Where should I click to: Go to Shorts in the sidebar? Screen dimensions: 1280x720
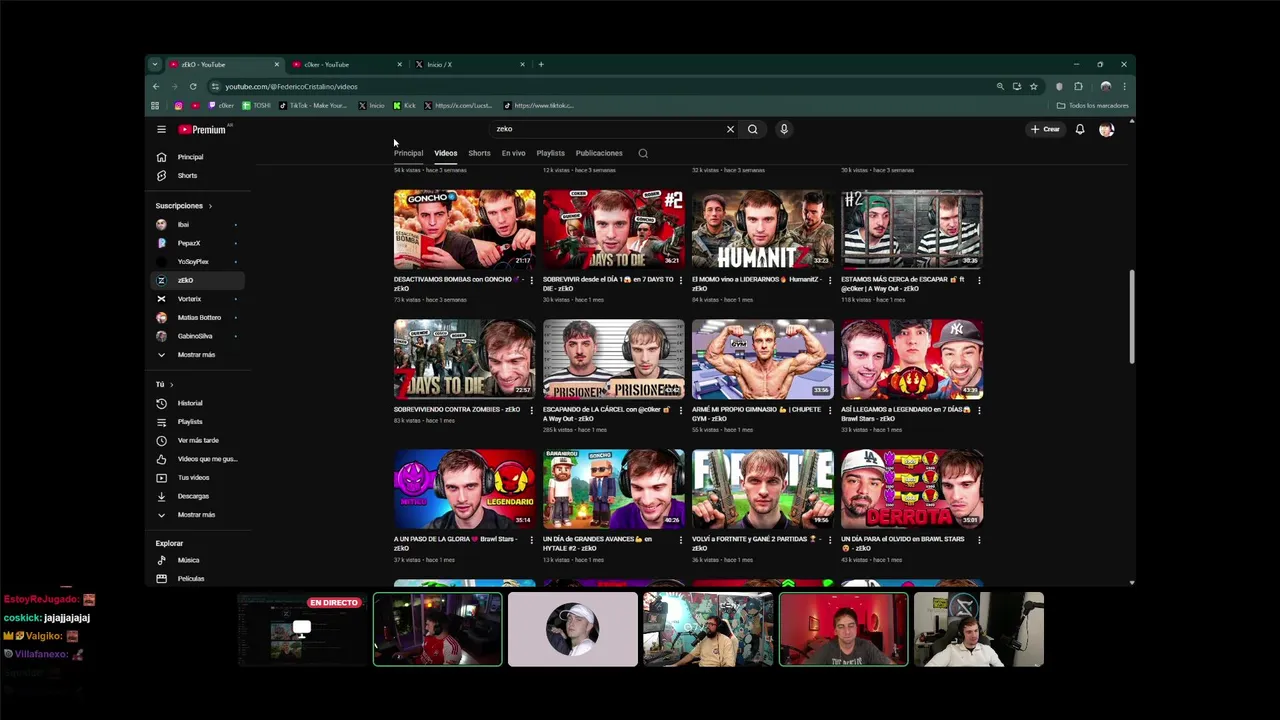pyautogui.click(x=187, y=175)
